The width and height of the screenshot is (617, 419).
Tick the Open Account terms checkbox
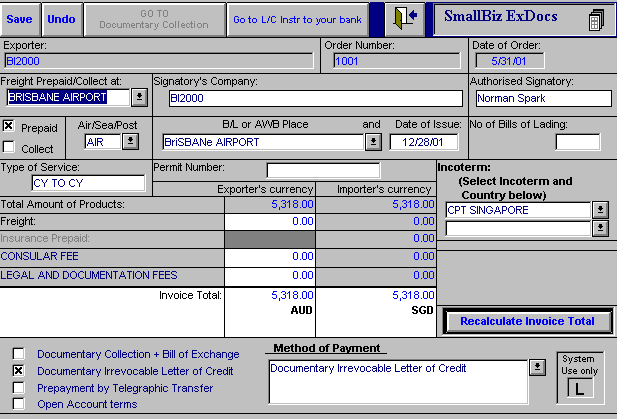click(x=19, y=404)
